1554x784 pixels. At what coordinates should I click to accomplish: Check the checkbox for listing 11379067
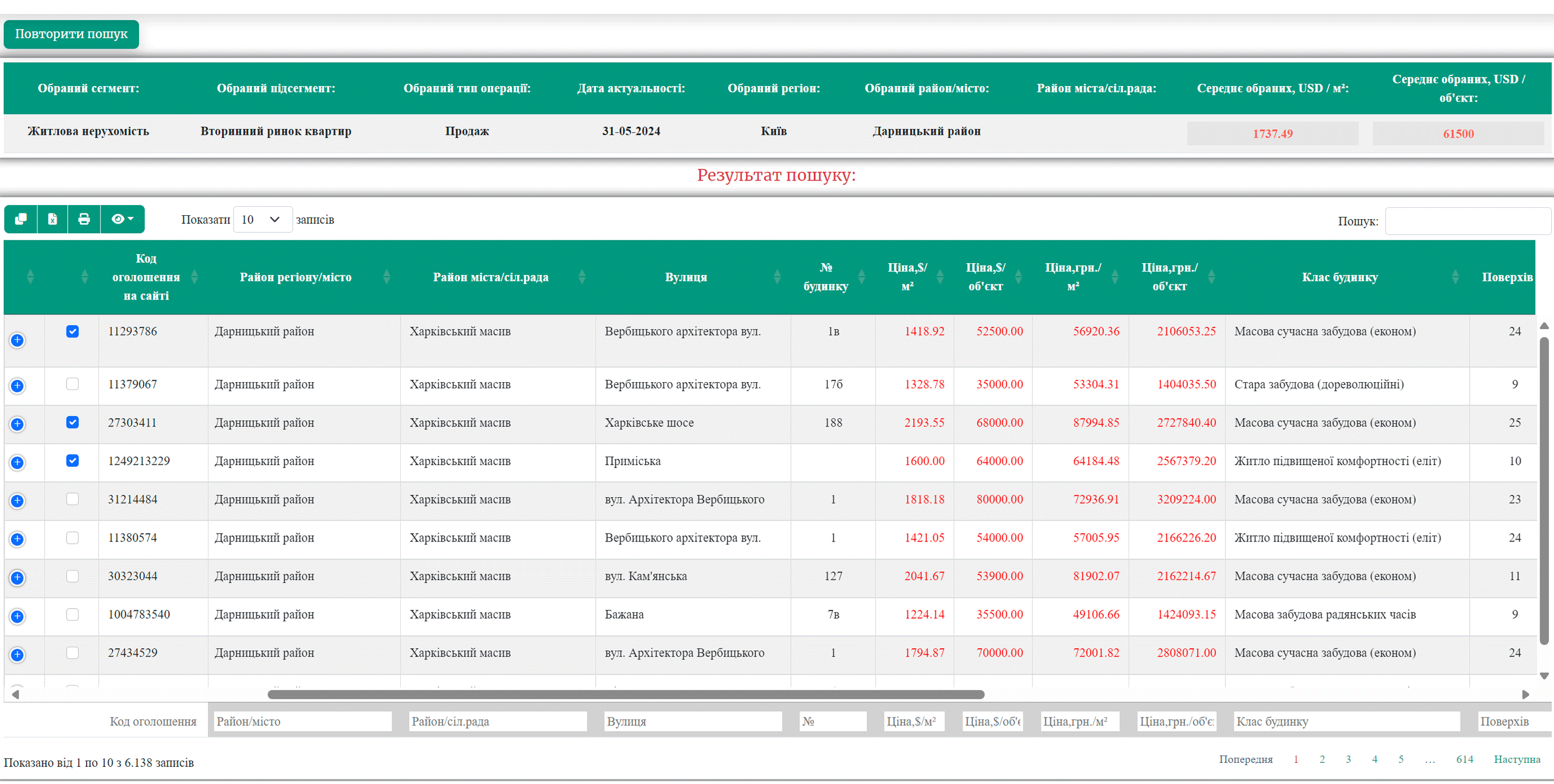(x=73, y=383)
